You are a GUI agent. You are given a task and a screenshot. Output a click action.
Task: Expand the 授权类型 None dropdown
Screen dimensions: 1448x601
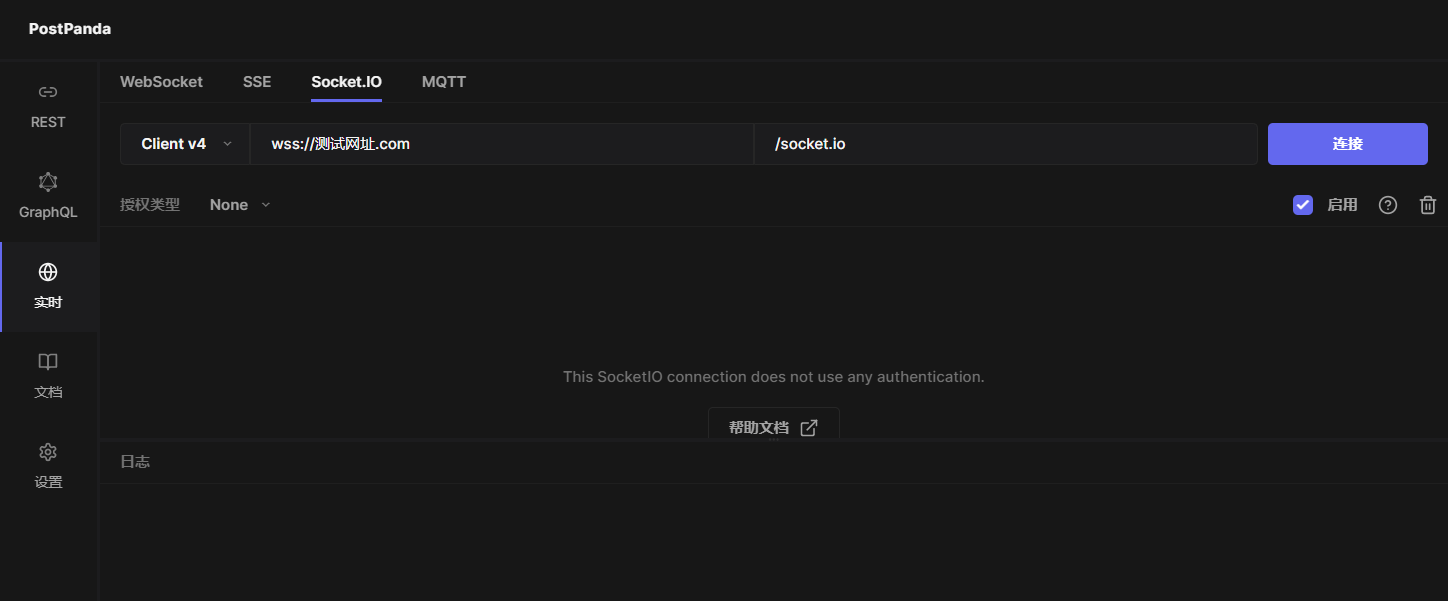[x=240, y=204]
